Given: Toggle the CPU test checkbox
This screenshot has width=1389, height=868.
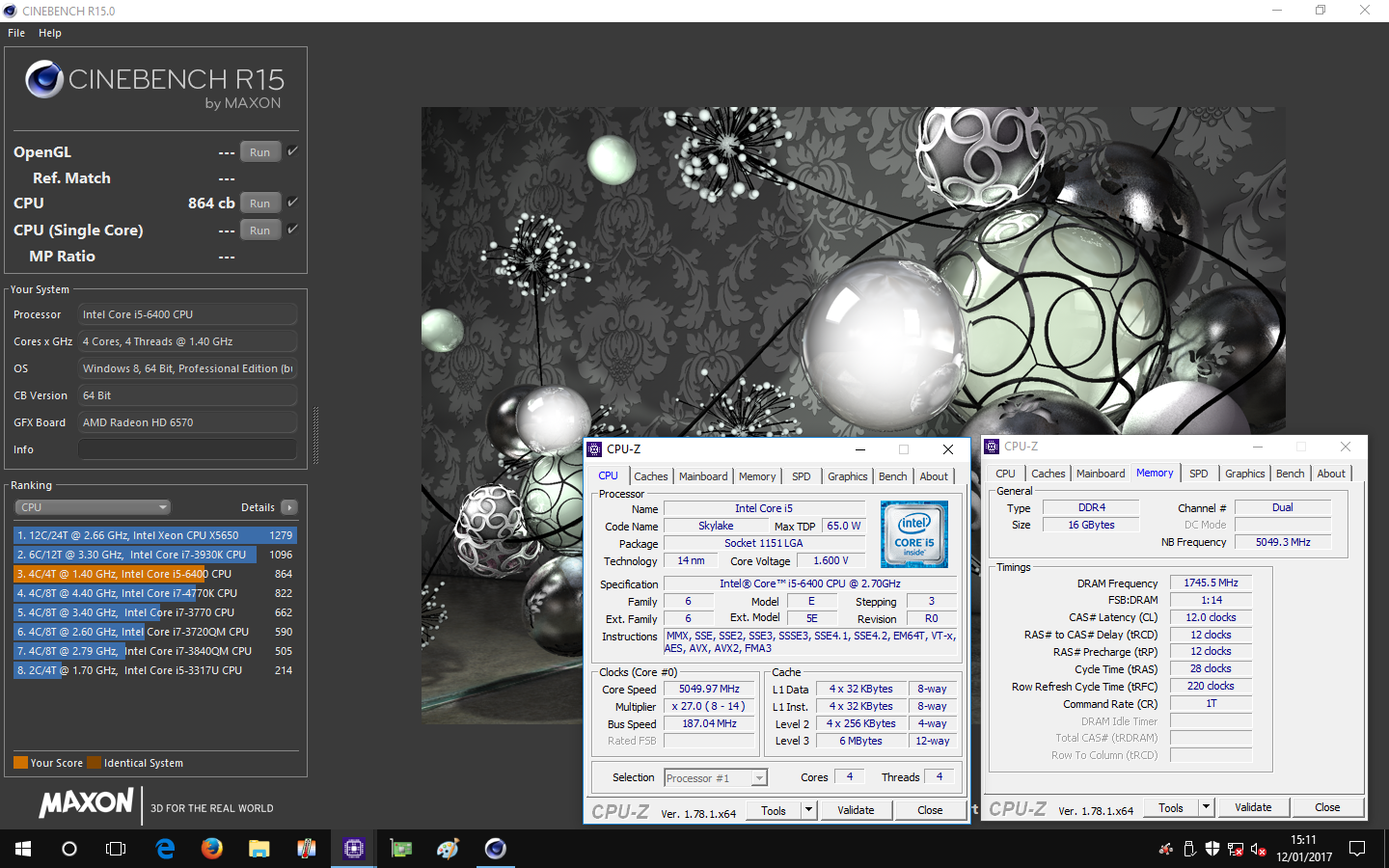Looking at the screenshot, I should (292, 202).
